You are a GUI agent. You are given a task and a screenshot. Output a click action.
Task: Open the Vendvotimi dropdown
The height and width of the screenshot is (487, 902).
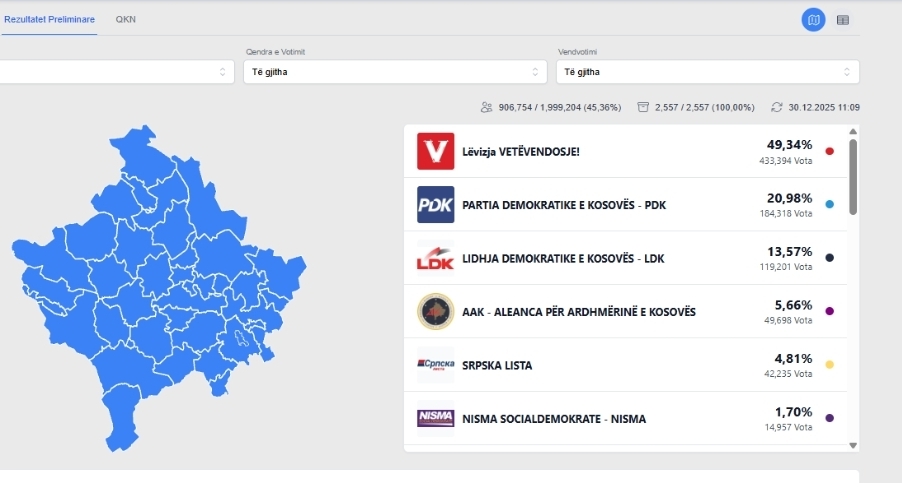click(707, 72)
